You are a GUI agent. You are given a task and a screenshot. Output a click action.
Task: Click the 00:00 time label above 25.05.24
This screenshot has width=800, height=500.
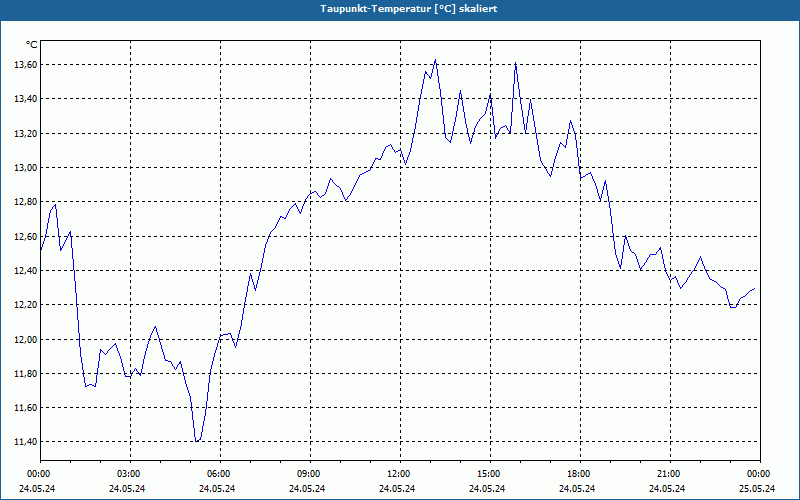point(760,474)
